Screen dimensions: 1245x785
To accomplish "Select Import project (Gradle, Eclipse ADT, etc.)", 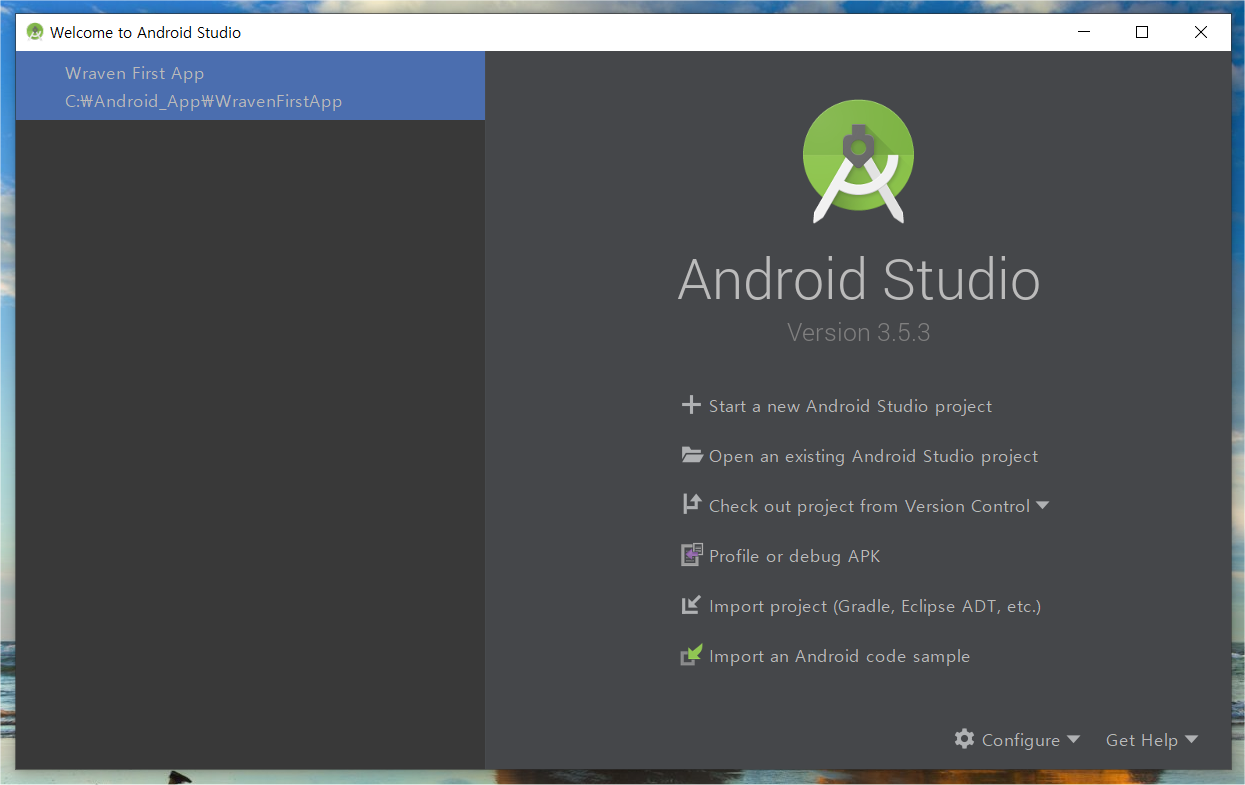I will 875,606.
